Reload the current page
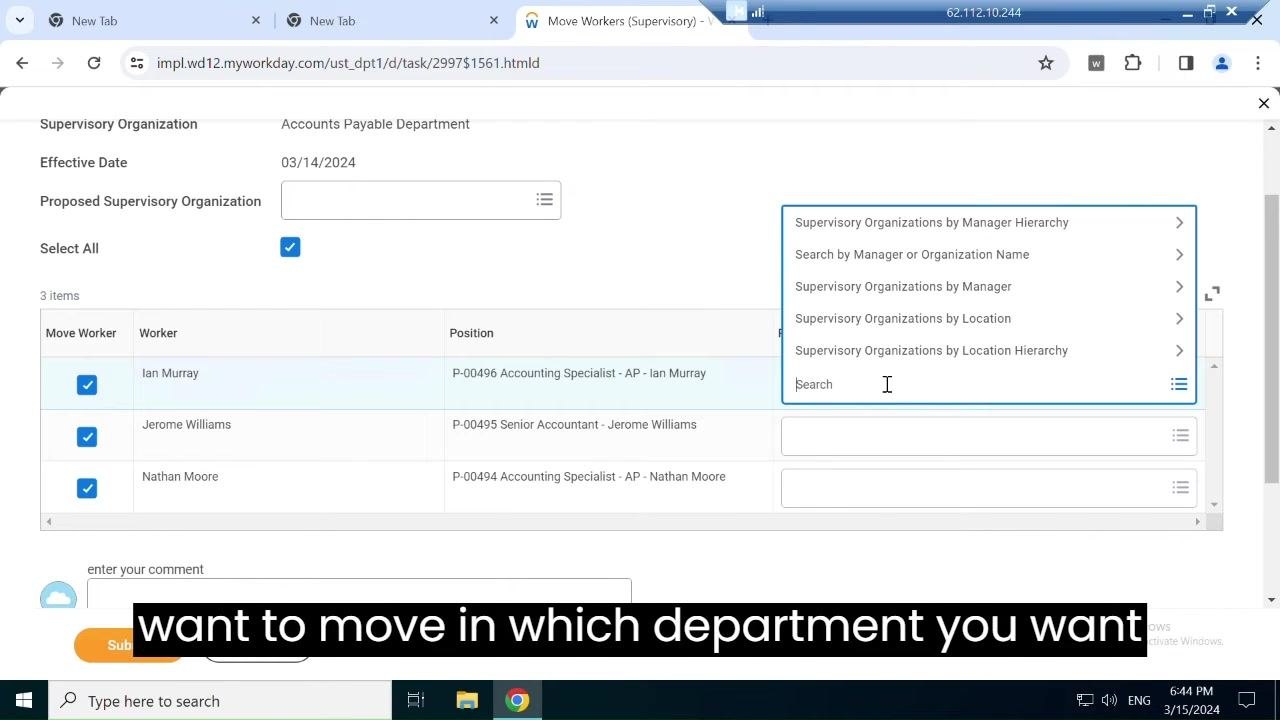This screenshot has height=720, width=1280. coord(94,63)
